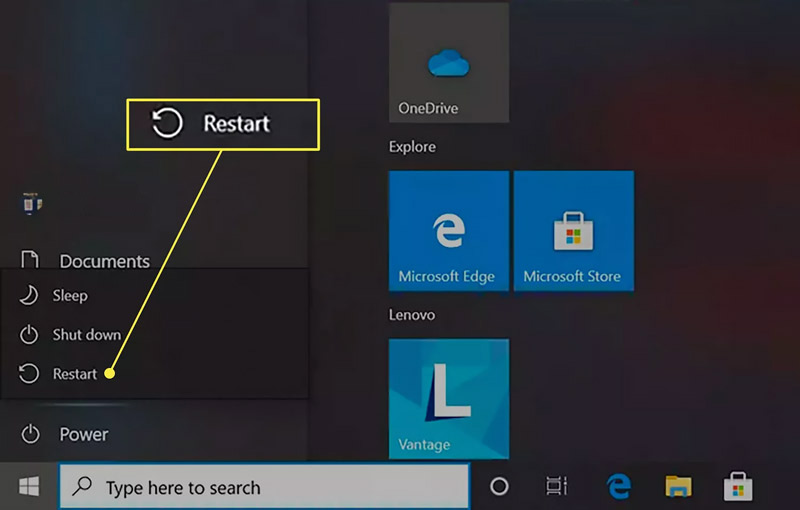Open Documents from the Start menu sidebar
Image resolution: width=800 pixels, height=510 pixels.
85,261
